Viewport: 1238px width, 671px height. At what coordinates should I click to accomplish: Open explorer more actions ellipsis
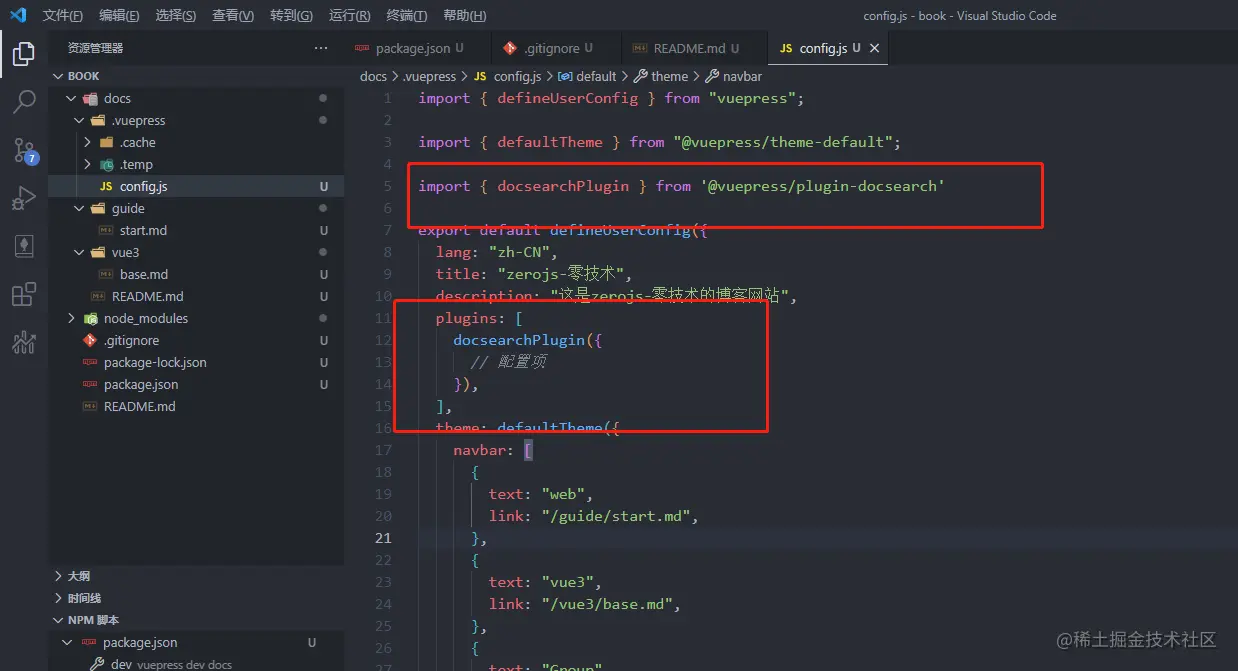point(321,48)
